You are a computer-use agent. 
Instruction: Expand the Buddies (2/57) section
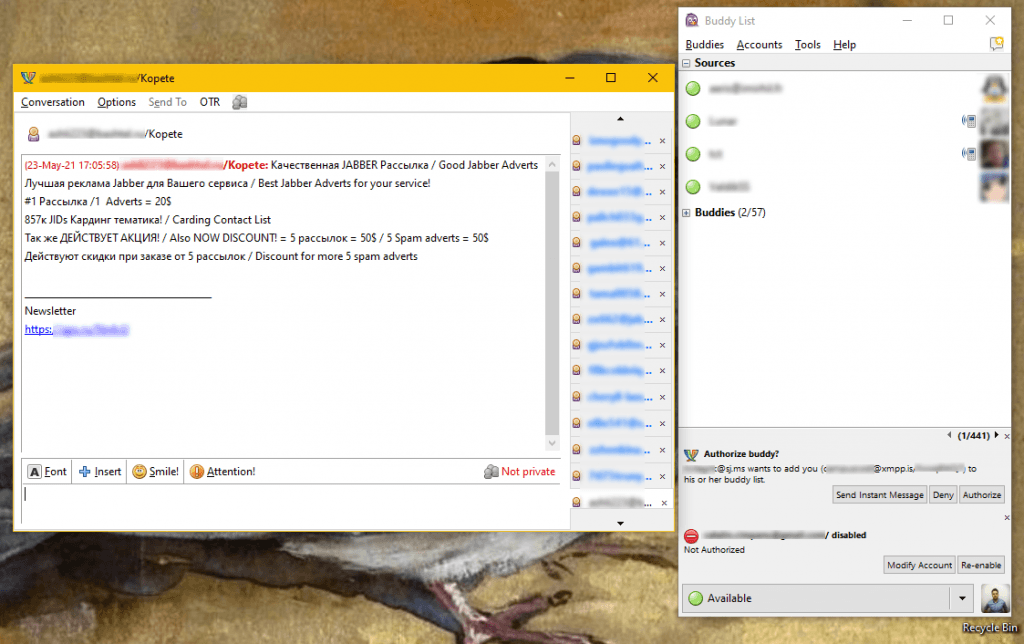click(x=685, y=211)
